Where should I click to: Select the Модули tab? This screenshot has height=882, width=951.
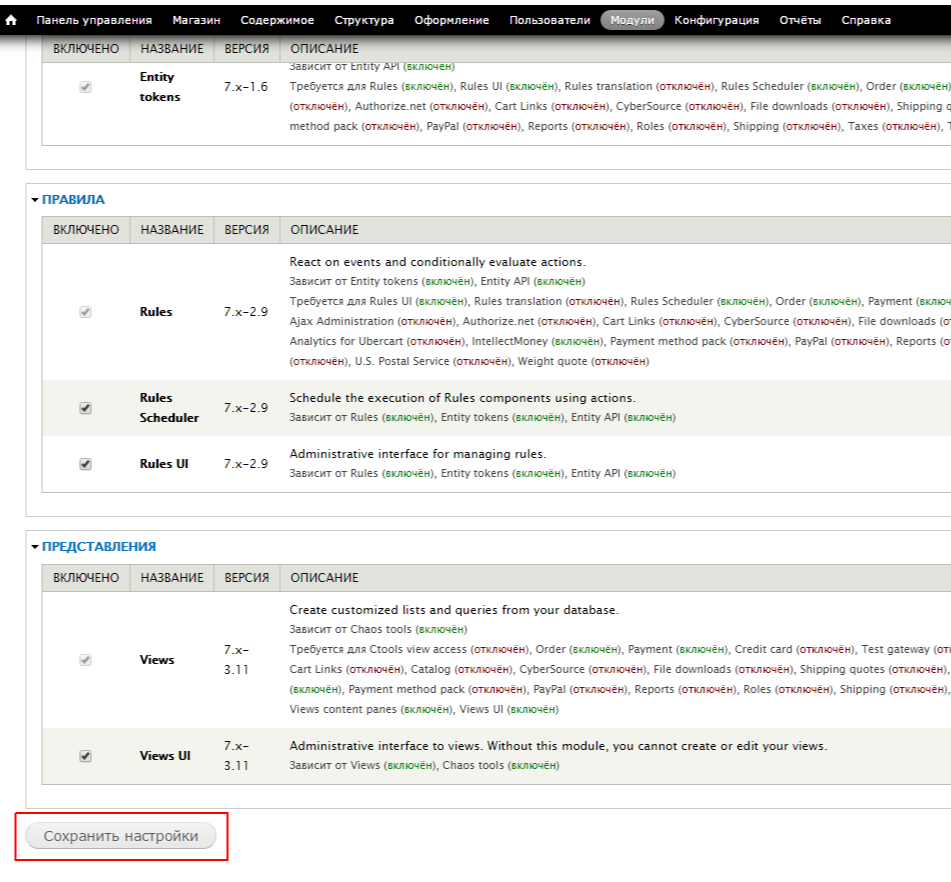[632, 20]
